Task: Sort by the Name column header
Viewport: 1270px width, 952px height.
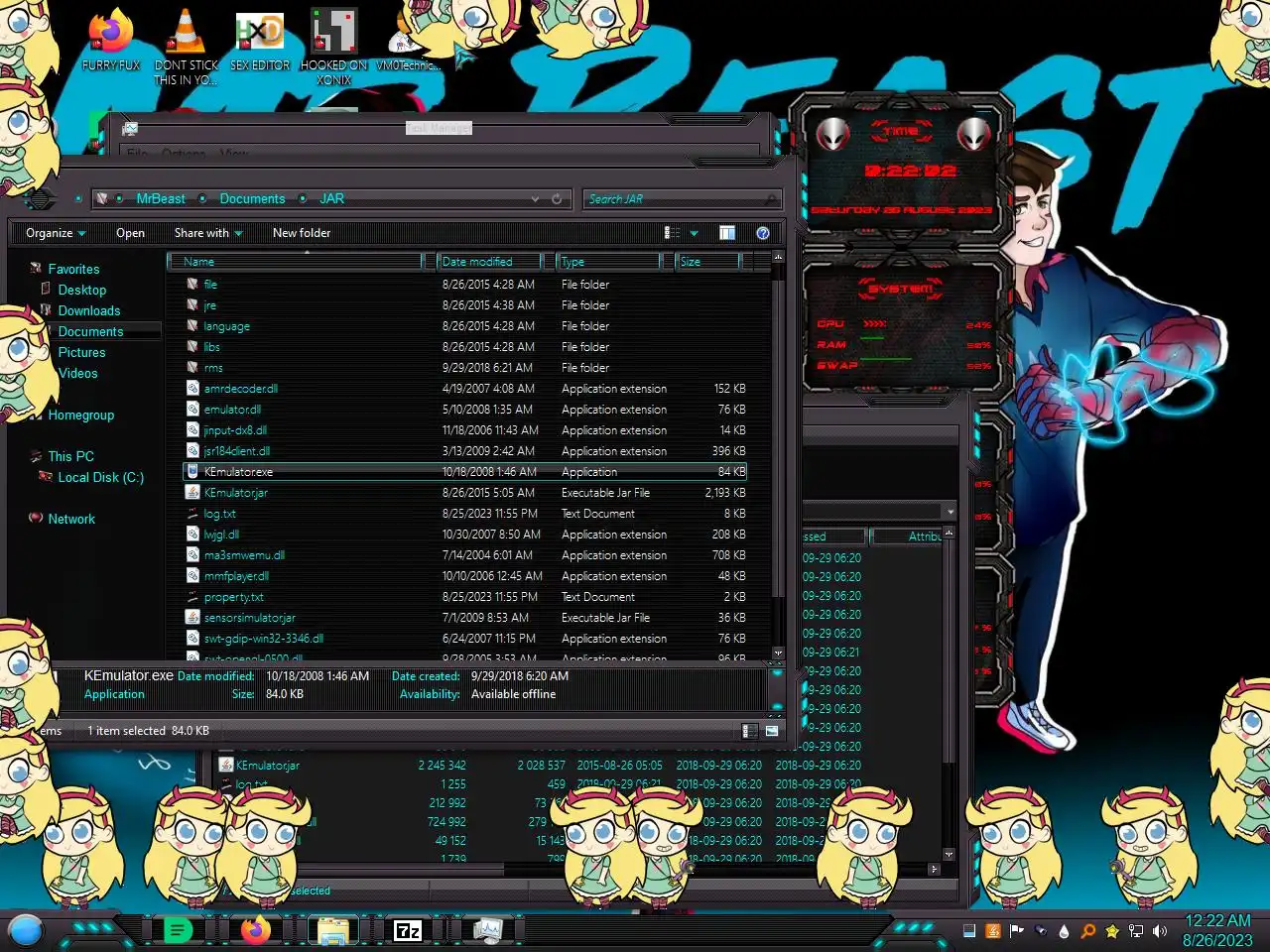Action: click(x=296, y=262)
